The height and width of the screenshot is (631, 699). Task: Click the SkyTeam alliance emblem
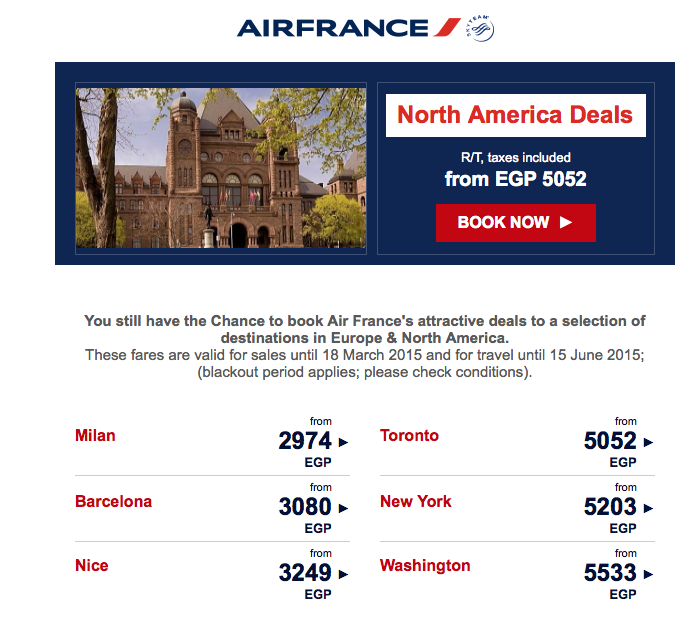[x=480, y=29]
